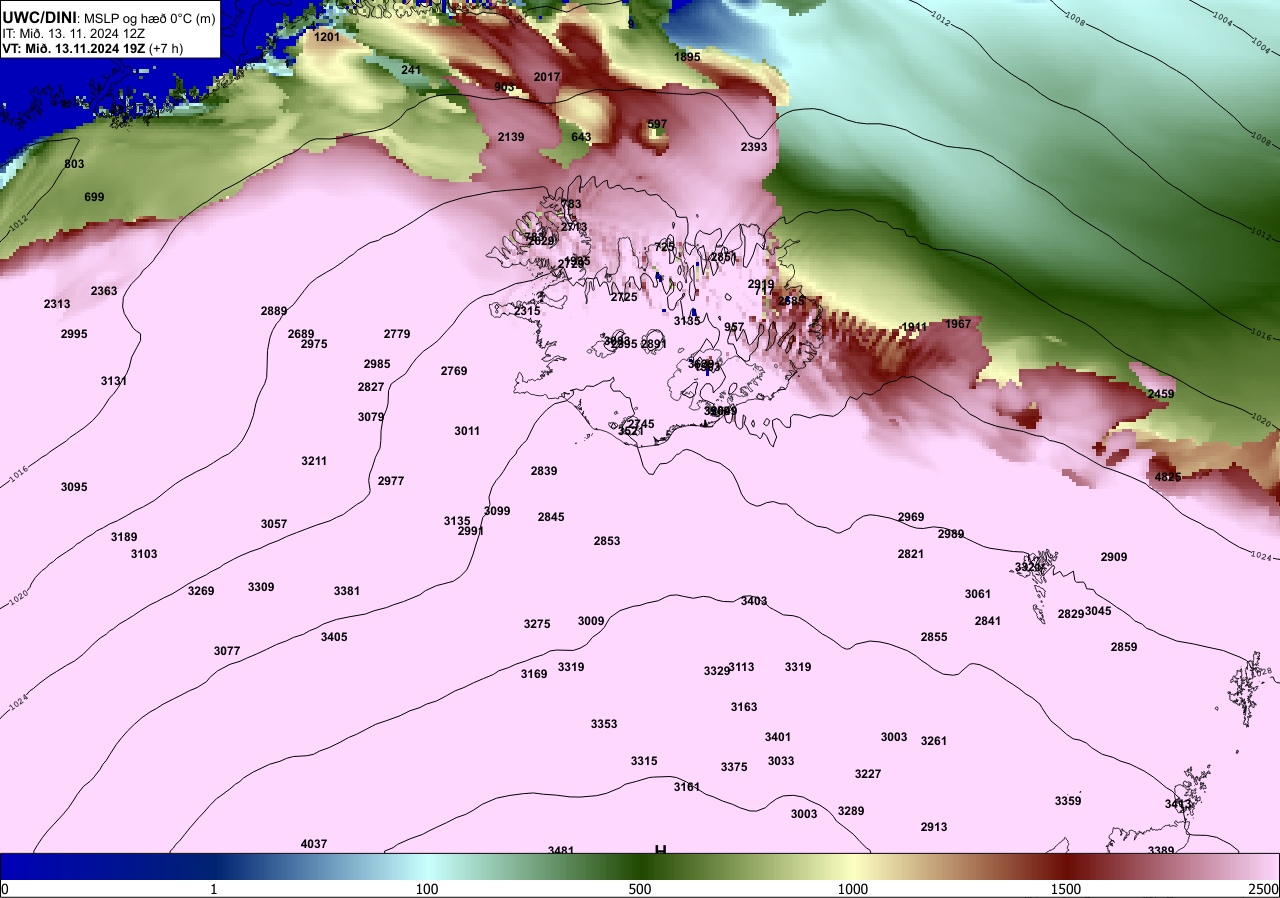Click the height value 3011
The image size is (1280, 898).
[x=467, y=431]
